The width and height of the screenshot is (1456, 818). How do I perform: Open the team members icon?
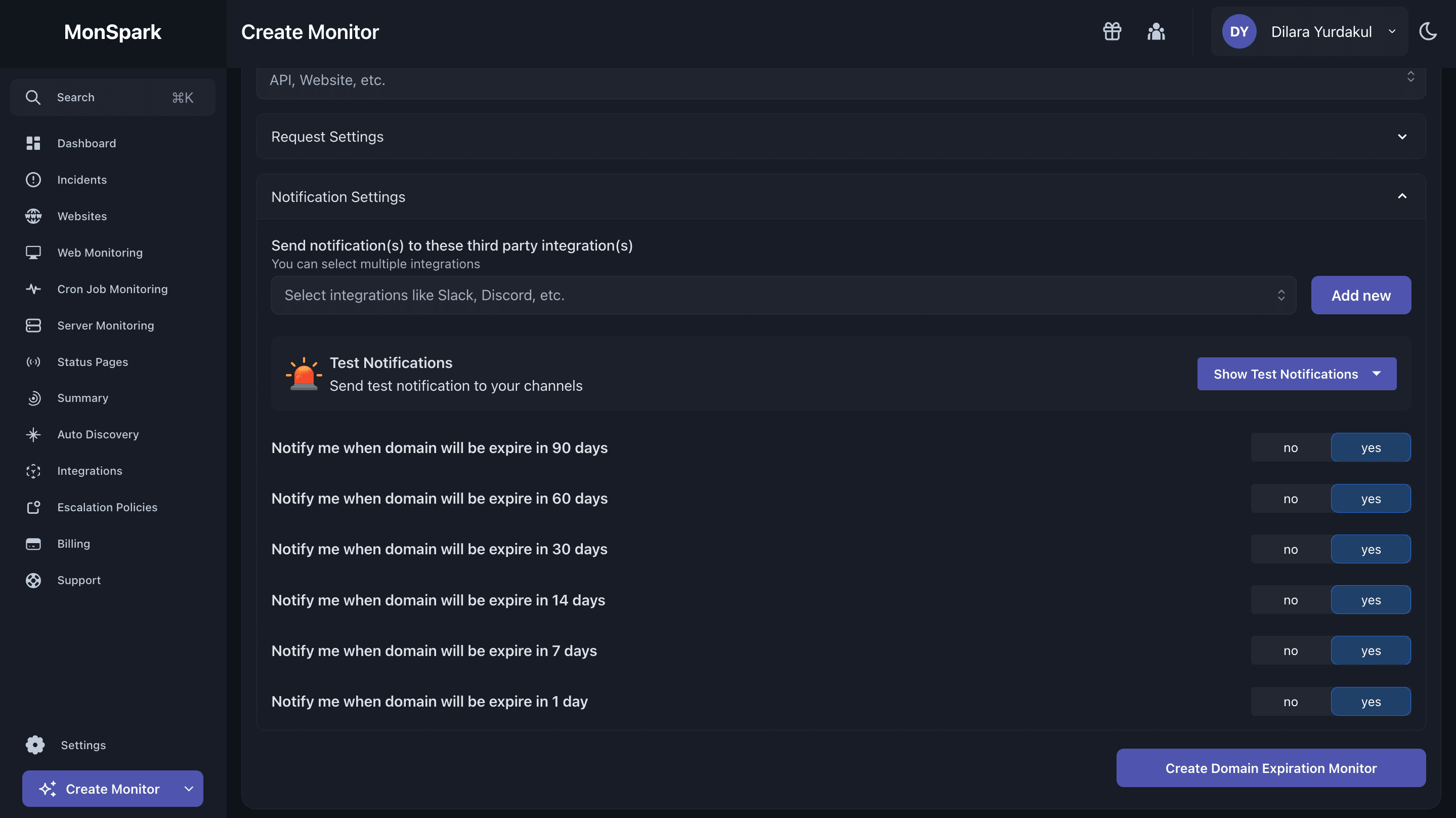point(1156,32)
